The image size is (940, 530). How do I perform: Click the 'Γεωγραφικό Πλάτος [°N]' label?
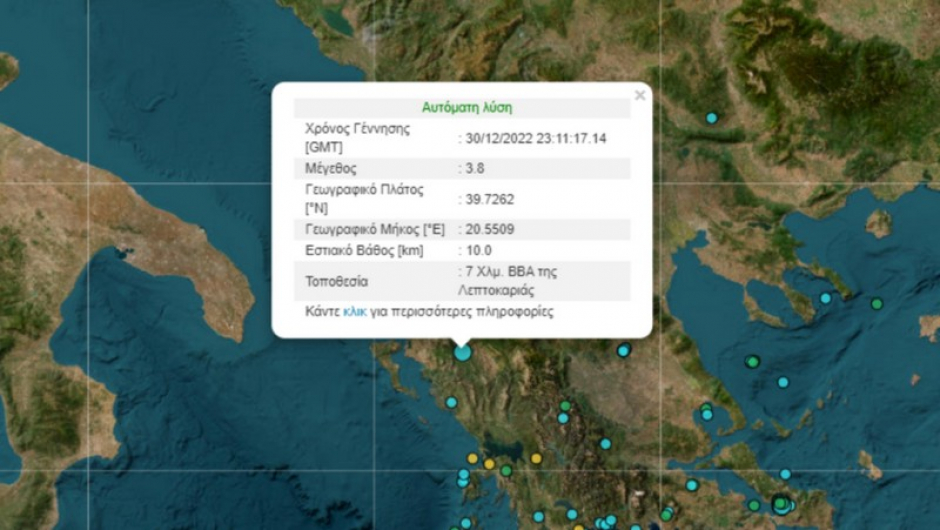coord(364,199)
